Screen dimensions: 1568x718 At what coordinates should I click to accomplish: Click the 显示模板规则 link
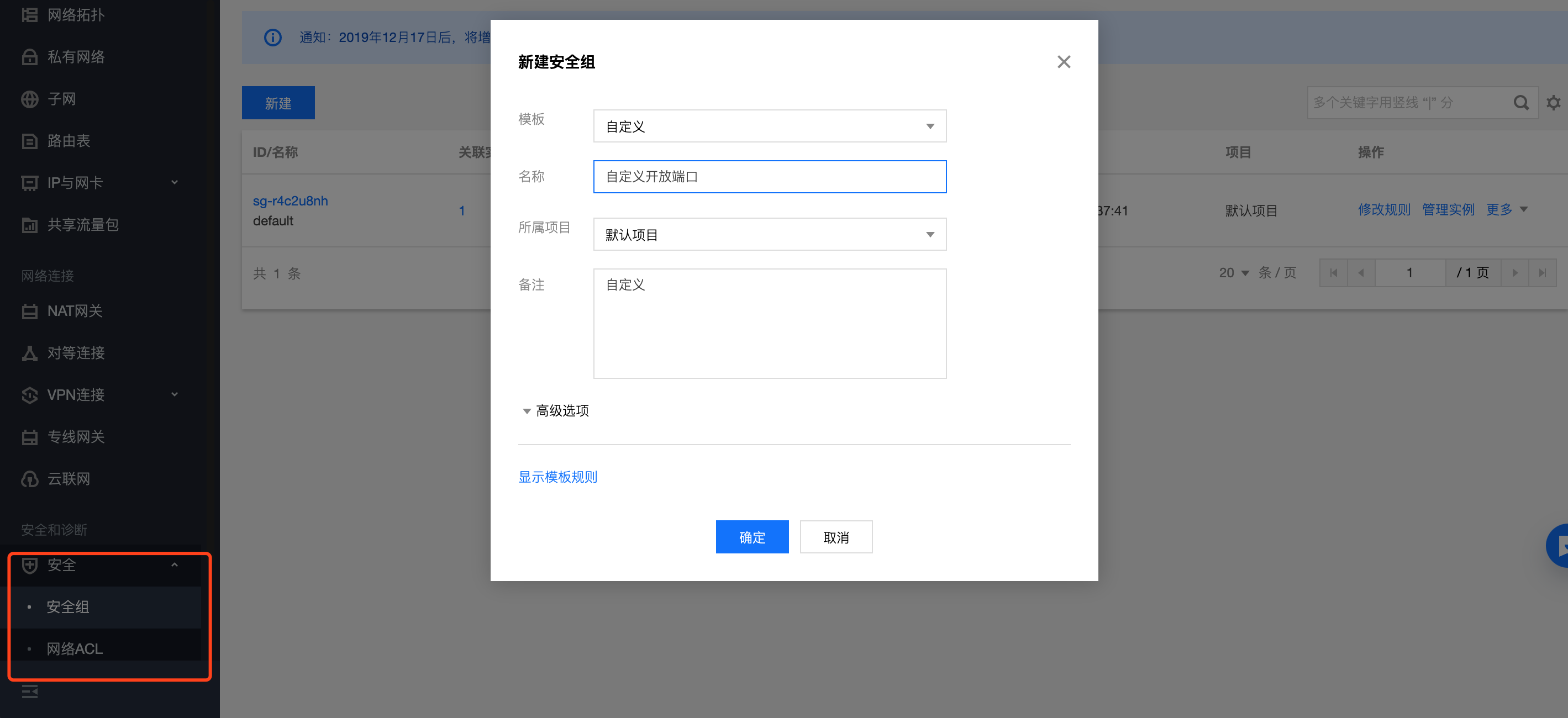[557, 477]
